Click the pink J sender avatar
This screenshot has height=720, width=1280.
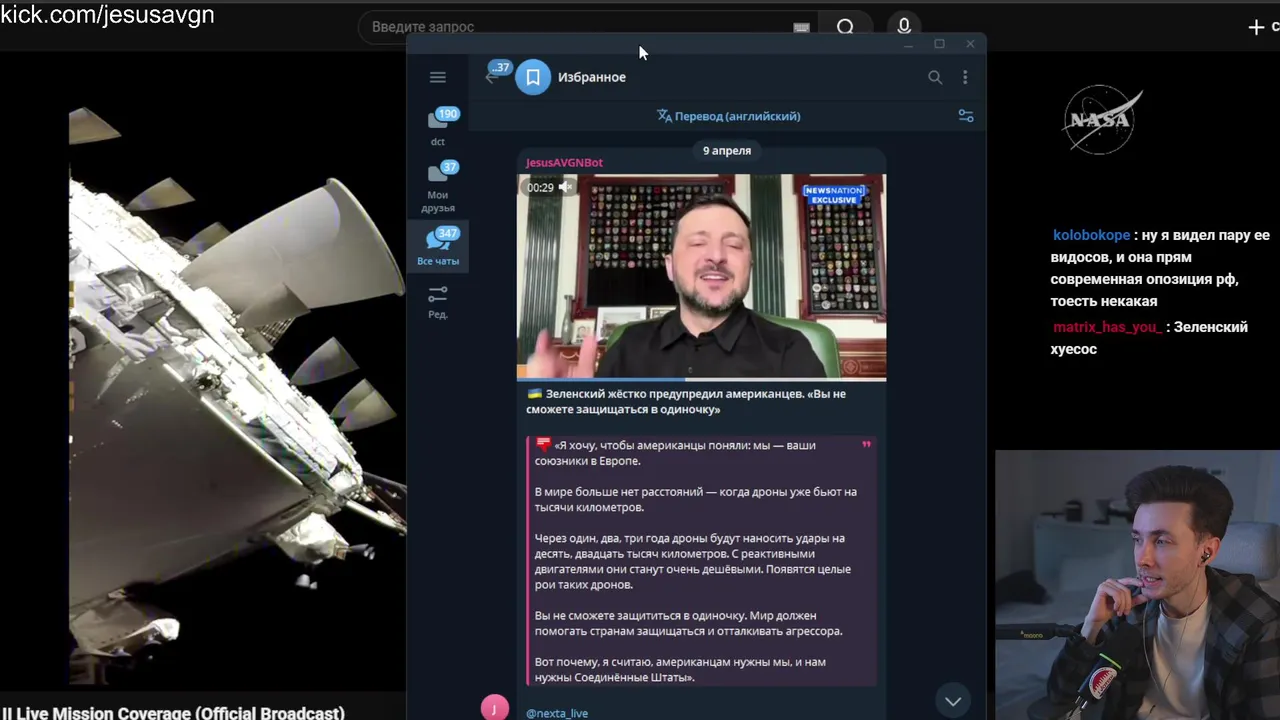495,708
